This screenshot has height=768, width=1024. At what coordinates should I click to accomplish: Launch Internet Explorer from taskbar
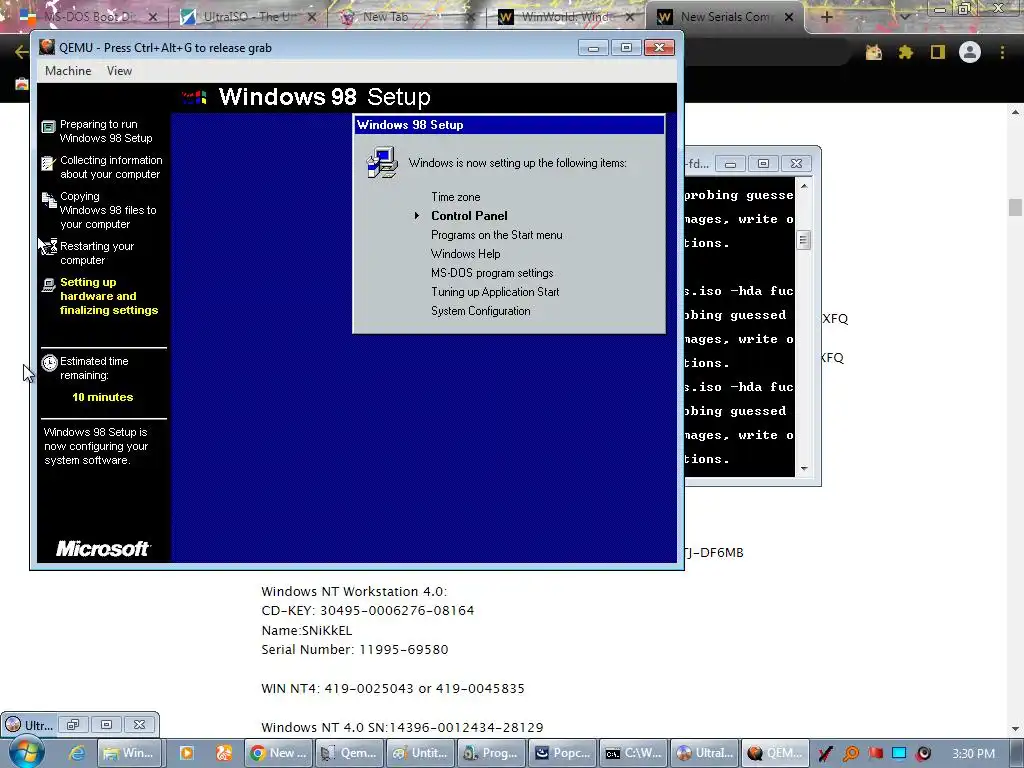pos(76,753)
